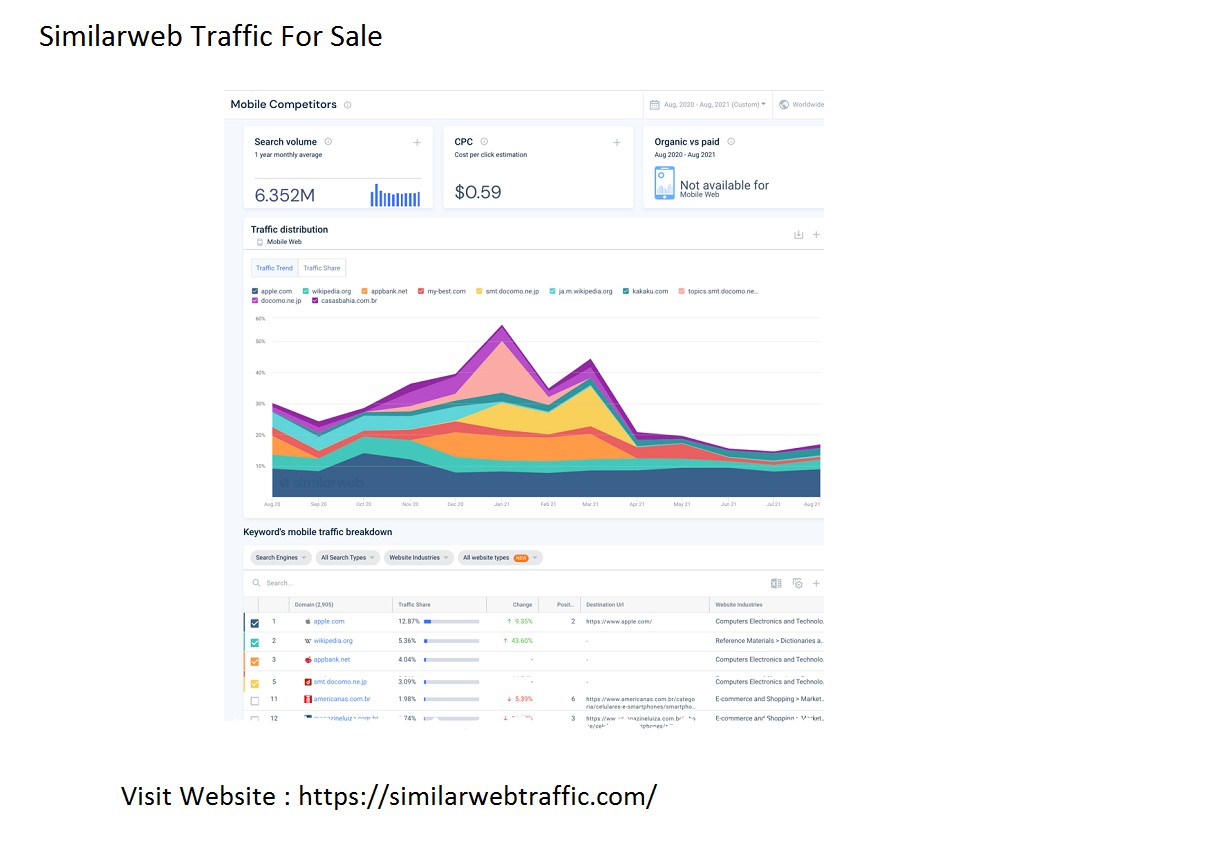Open the date range dropdown
1232x864 pixels.
coord(708,105)
